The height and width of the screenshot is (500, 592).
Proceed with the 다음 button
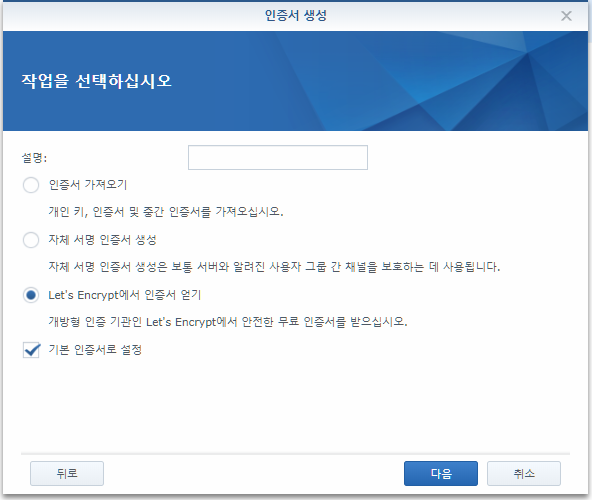(x=441, y=473)
